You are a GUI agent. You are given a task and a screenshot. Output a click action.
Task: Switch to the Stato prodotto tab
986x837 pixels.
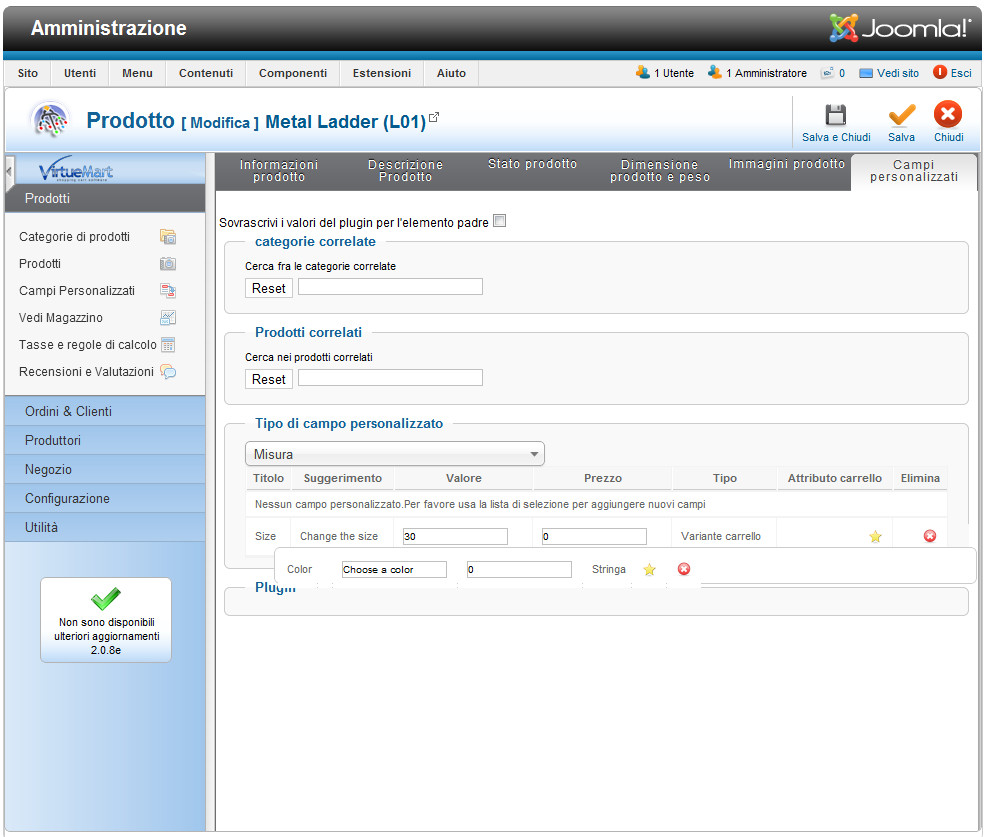[532, 165]
